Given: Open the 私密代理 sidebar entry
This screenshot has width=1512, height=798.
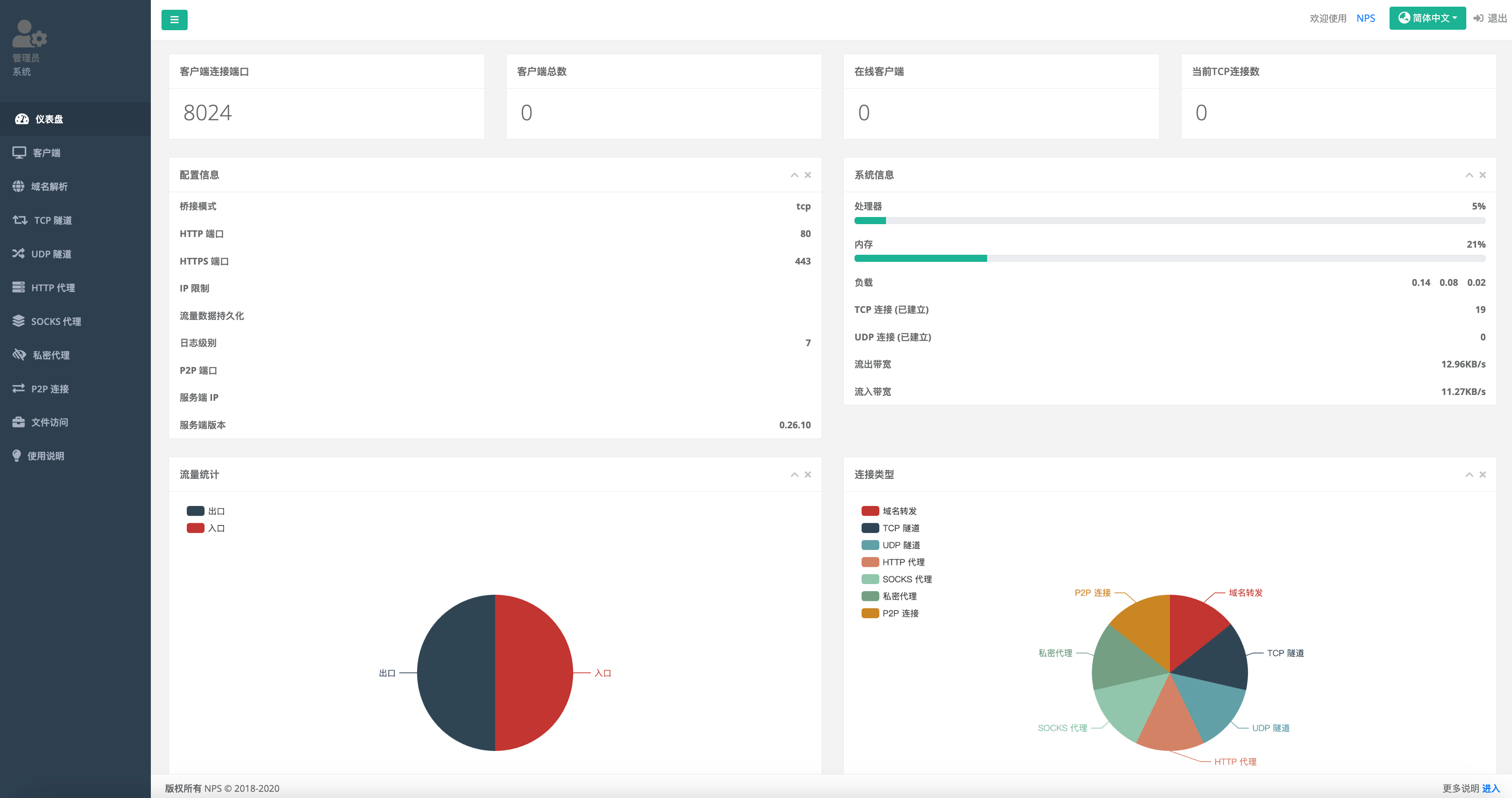Looking at the screenshot, I should point(75,355).
